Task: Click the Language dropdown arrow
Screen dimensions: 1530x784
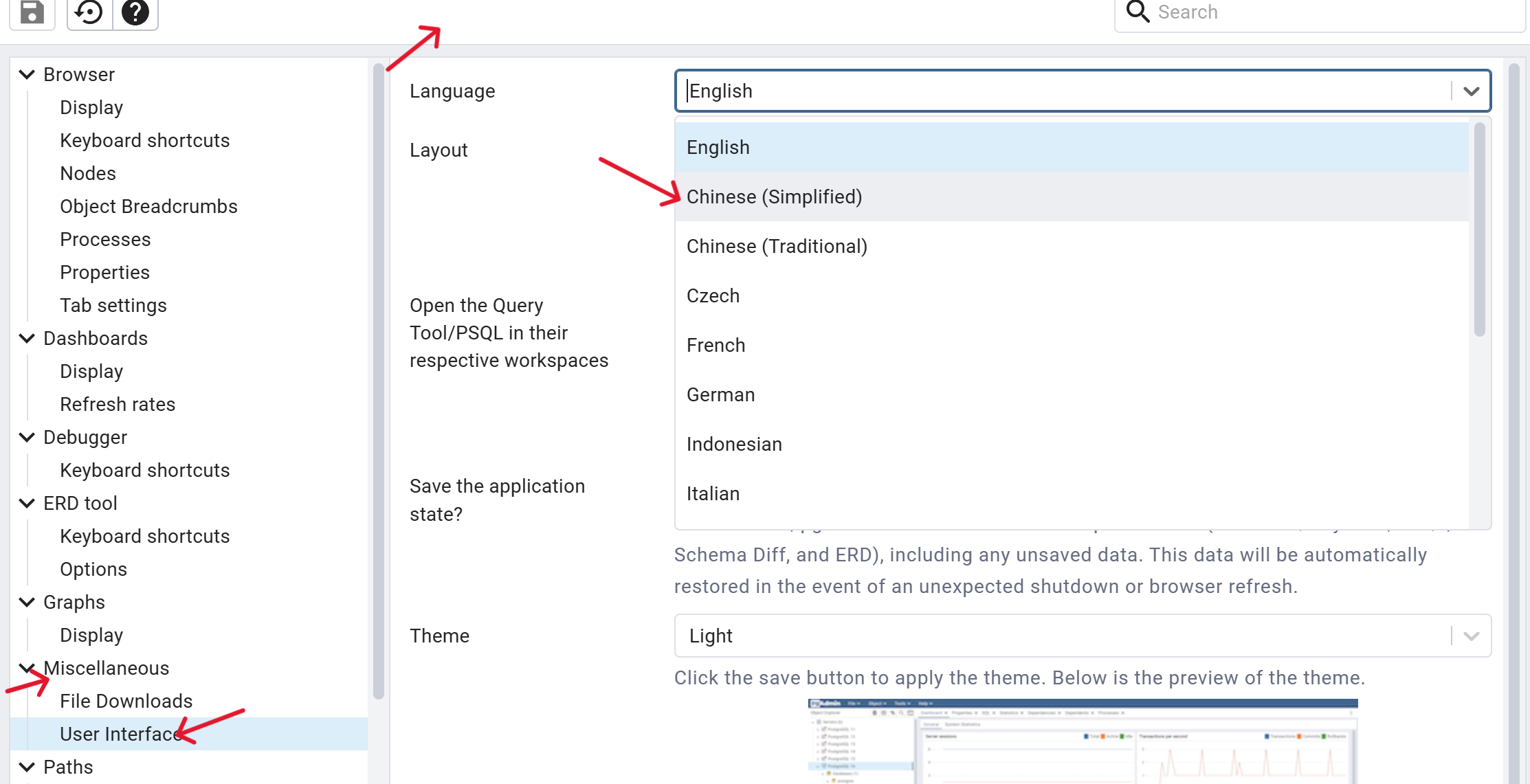Action: (1471, 91)
